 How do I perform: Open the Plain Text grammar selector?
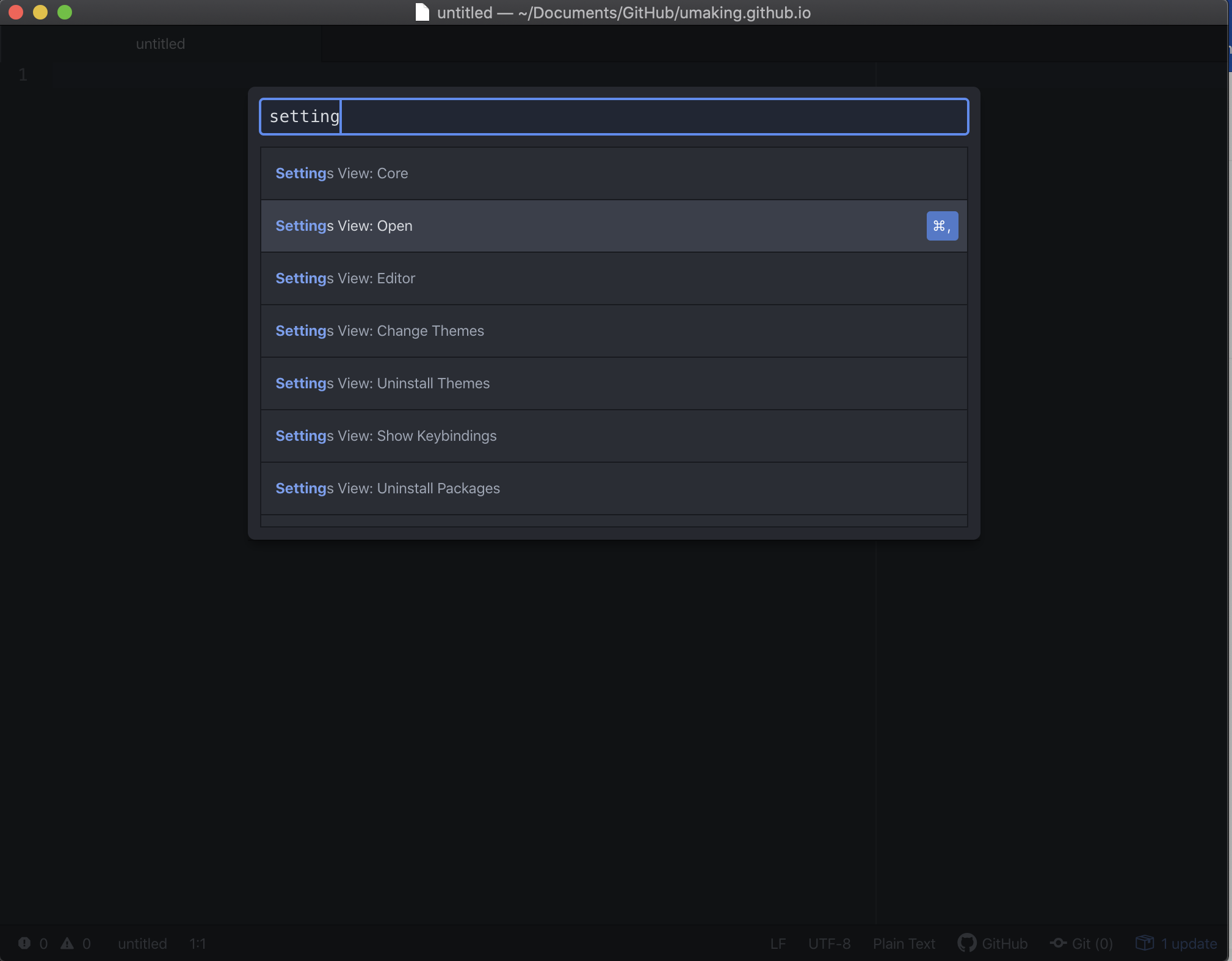click(904, 944)
